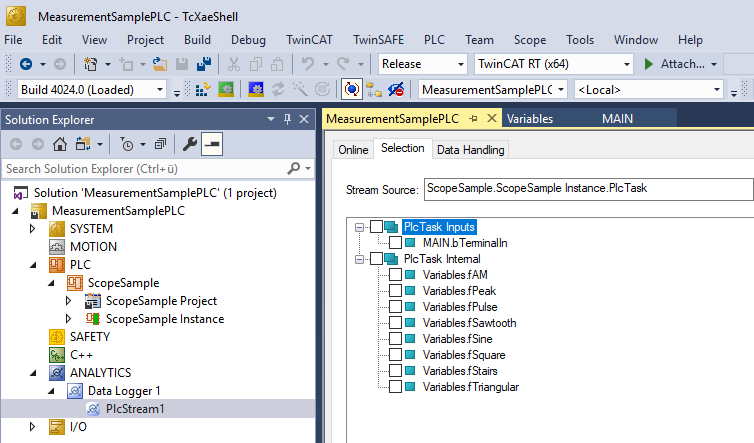Click the Home icon in Solution Explorer
The image size is (754, 443).
60,144
